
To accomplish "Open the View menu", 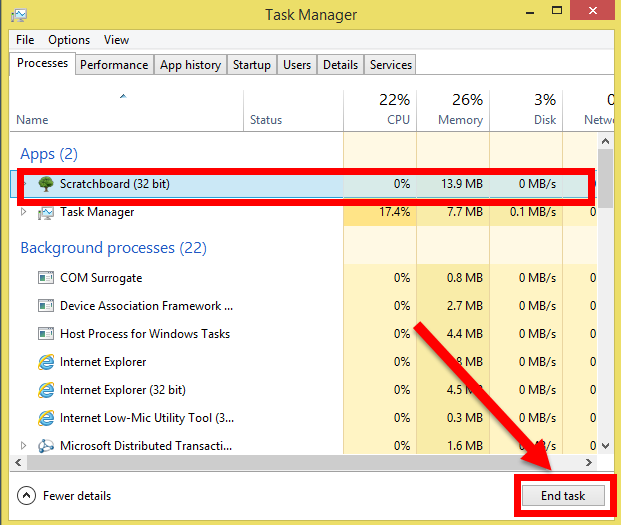I will click(116, 40).
